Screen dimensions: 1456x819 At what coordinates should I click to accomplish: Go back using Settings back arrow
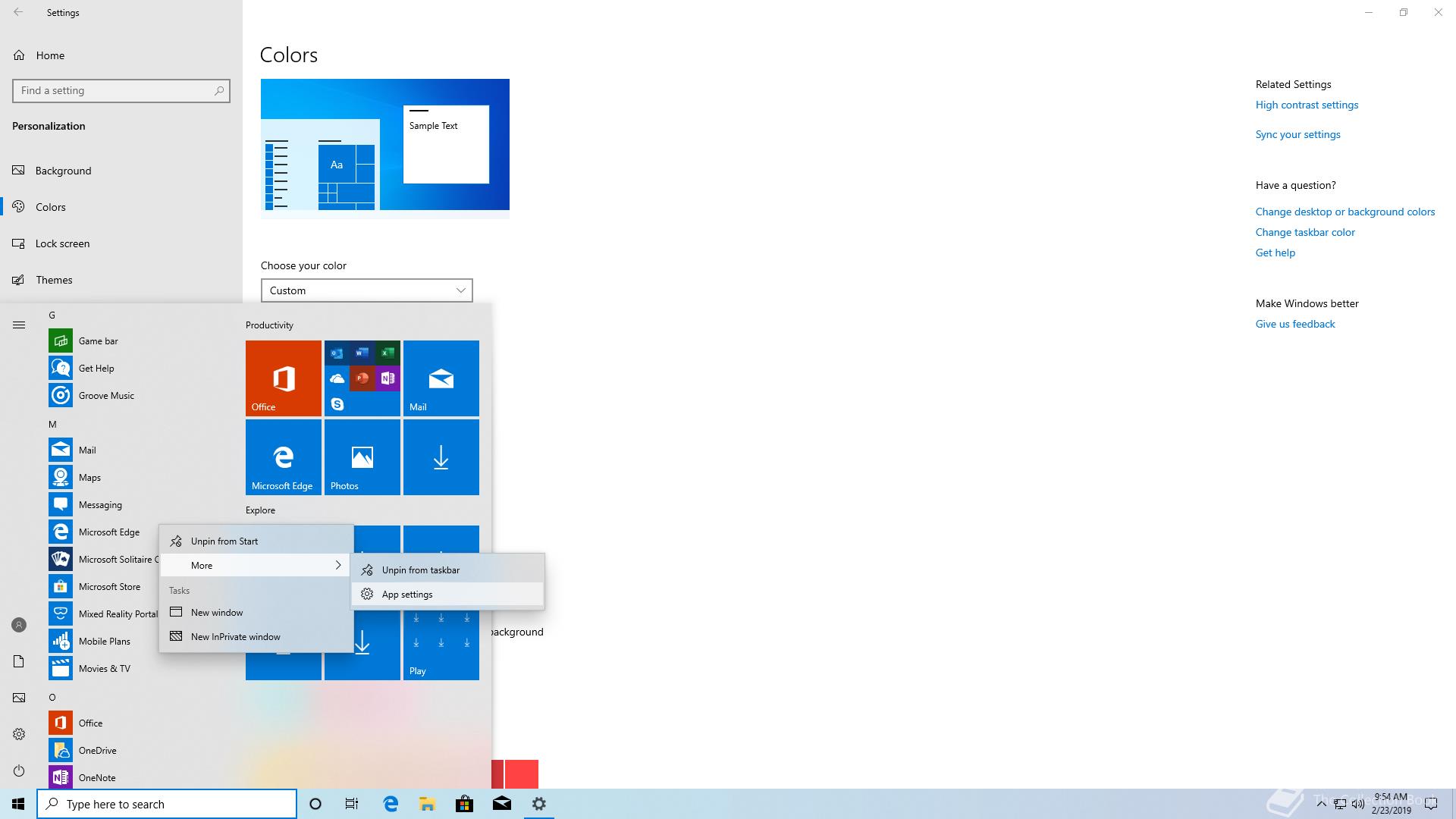click(18, 12)
